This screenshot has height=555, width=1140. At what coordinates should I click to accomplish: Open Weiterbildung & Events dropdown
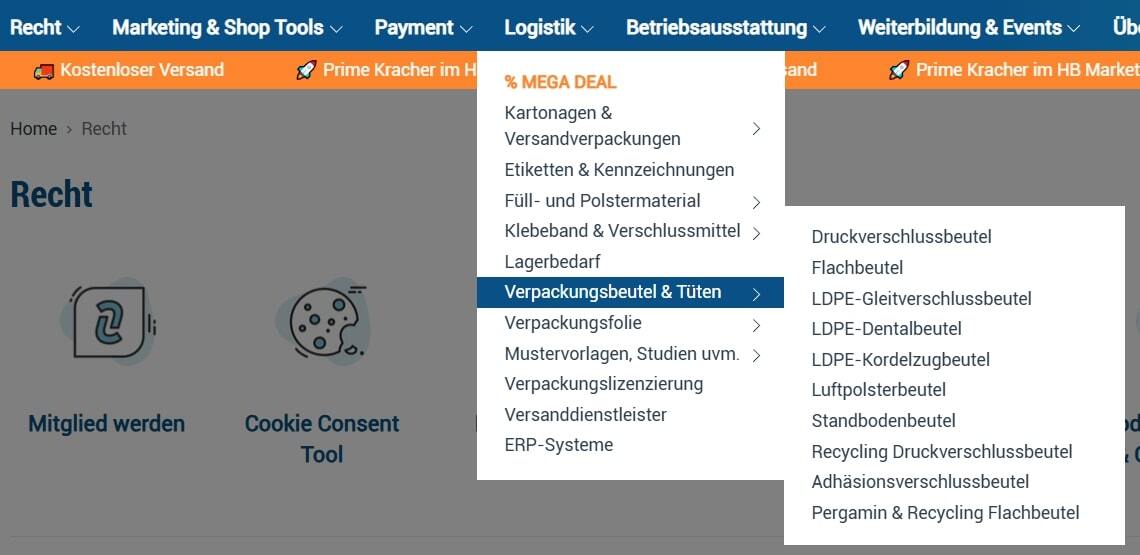click(x=968, y=28)
